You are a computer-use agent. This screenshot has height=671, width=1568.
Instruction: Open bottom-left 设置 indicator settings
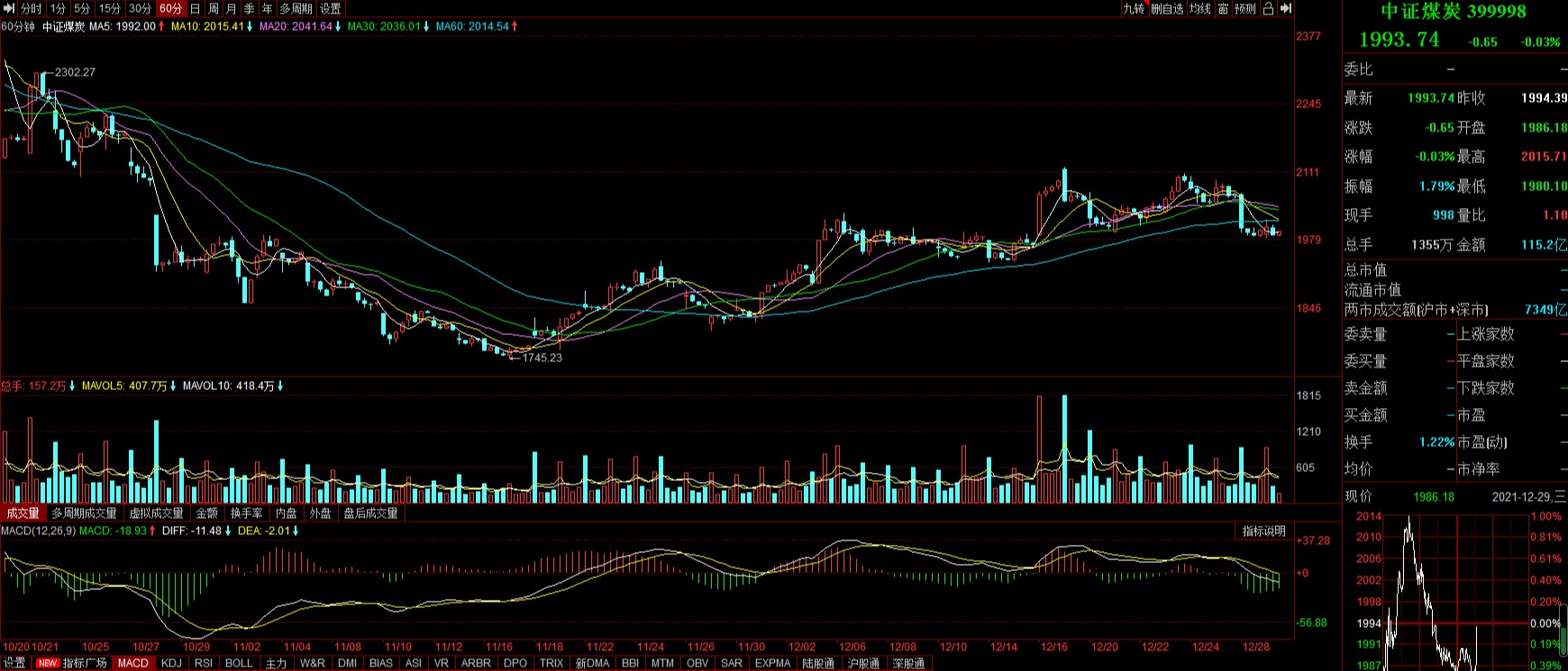tap(14, 663)
